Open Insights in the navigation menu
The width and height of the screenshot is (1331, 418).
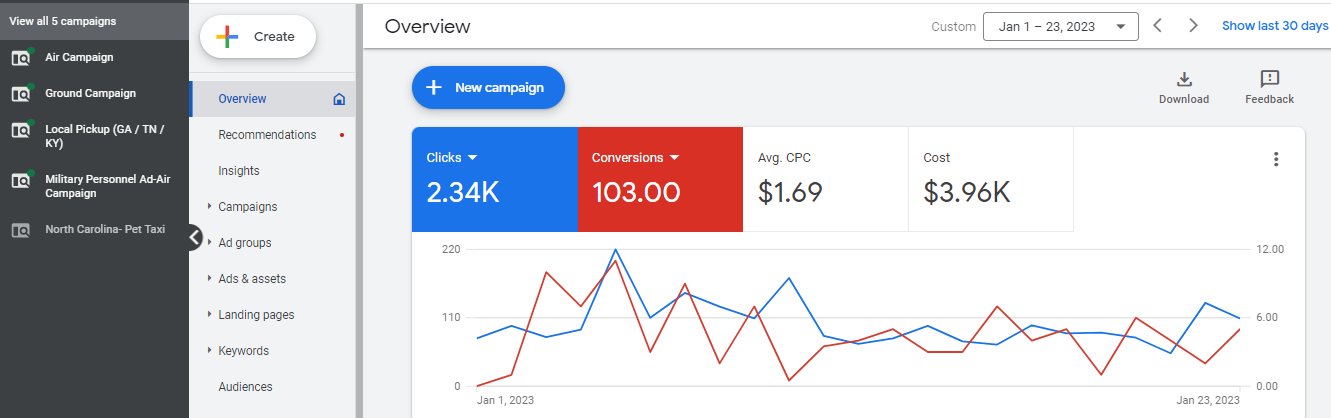pyautogui.click(x=239, y=171)
